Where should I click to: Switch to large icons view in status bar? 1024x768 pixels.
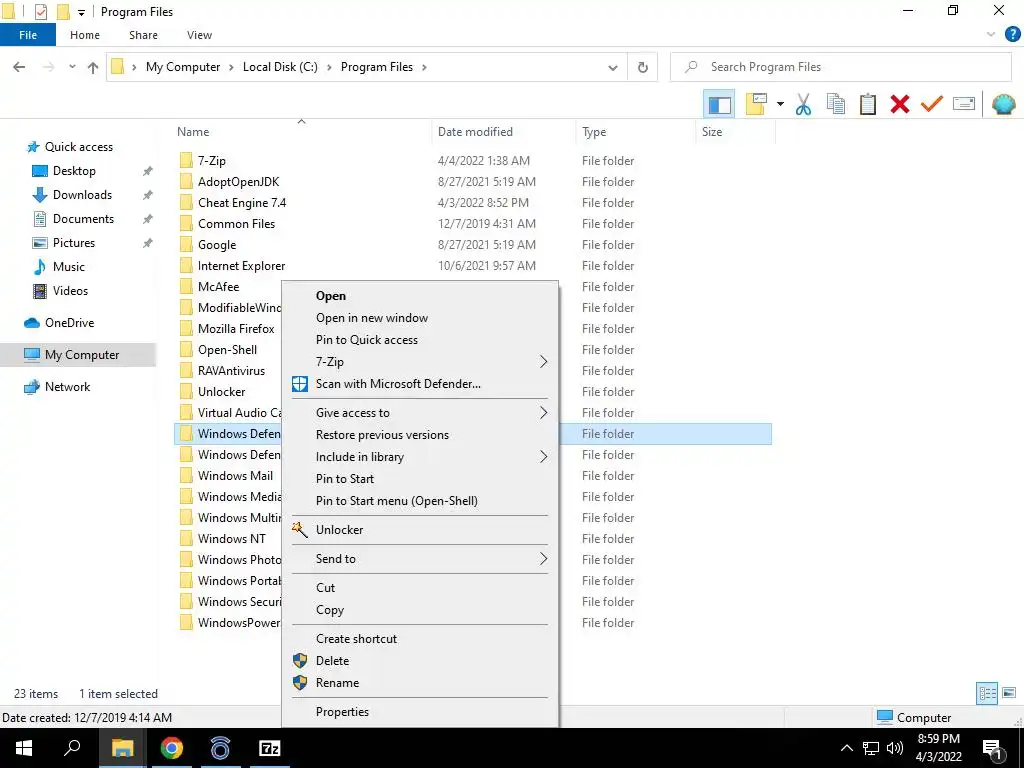tap(1008, 693)
